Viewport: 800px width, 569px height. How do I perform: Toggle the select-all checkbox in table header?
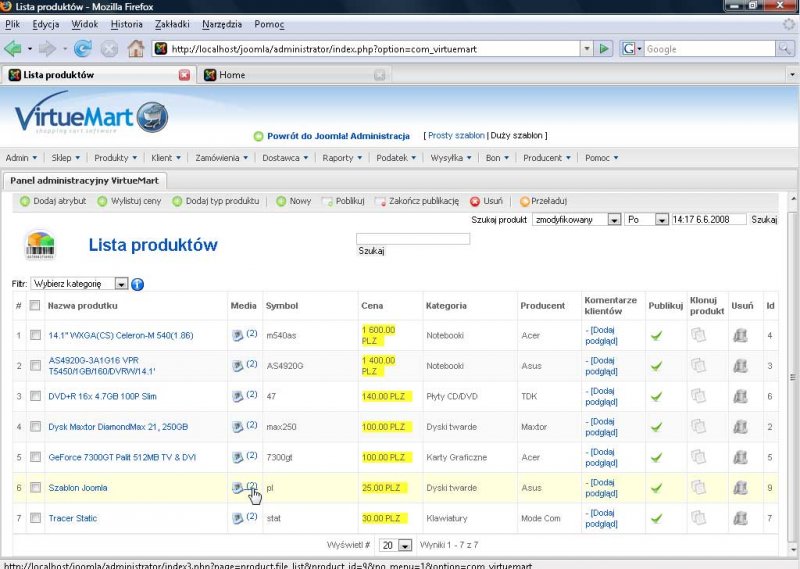(x=35, y=305)
